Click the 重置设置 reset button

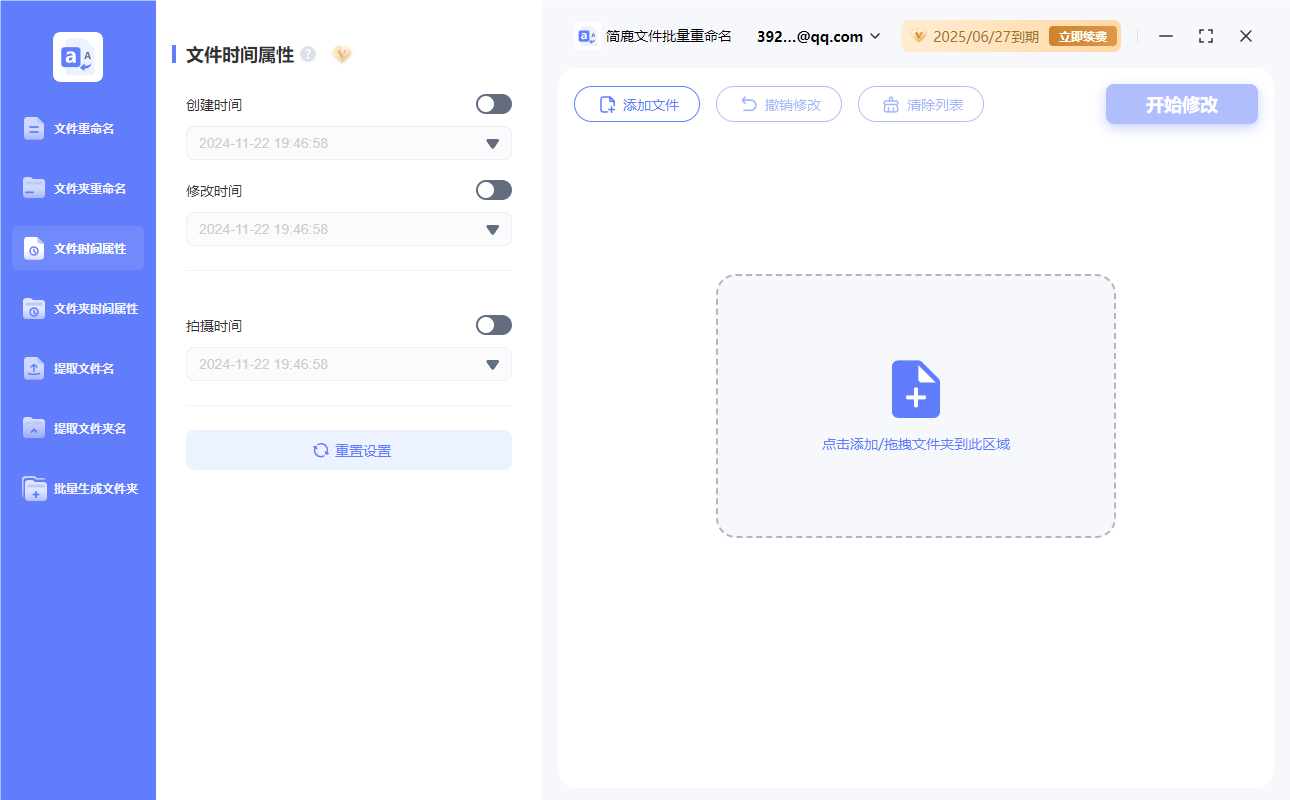(x=348, y=450)
